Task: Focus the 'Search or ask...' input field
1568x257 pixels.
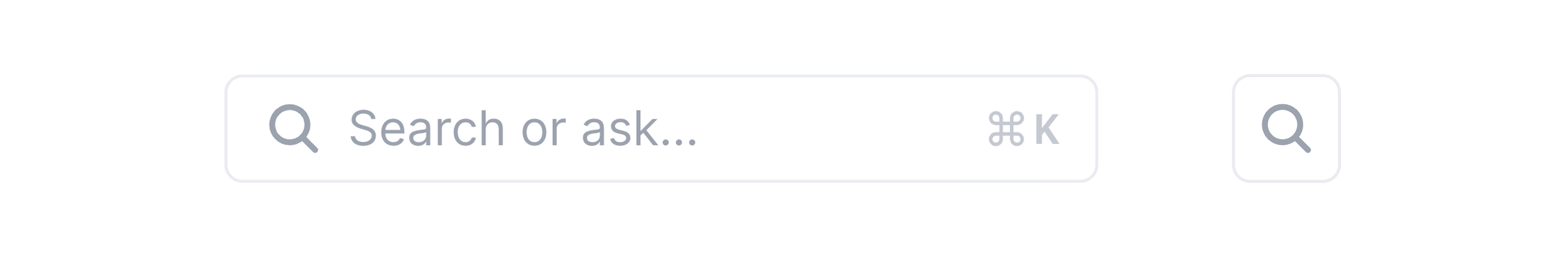Action: pyautogui.click(x=661, y=128)
